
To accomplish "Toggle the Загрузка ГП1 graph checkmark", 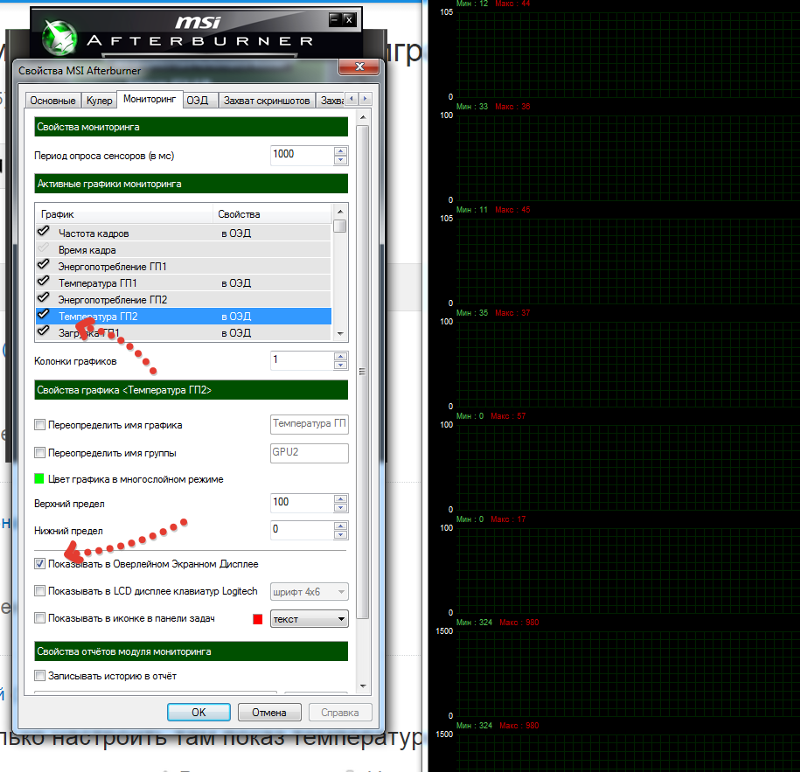I will (x=43, y=332).
